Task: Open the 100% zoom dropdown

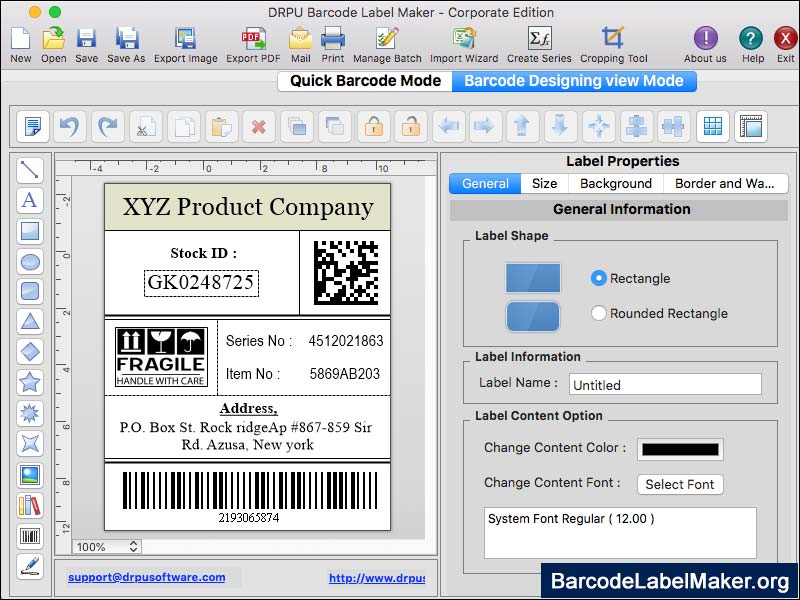Action: [x=107, y=547]
